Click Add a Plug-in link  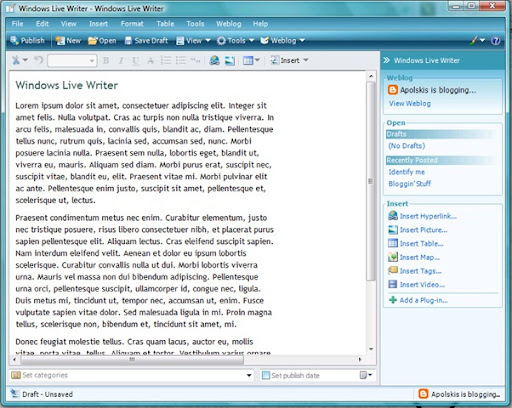[x=418, y=300]
